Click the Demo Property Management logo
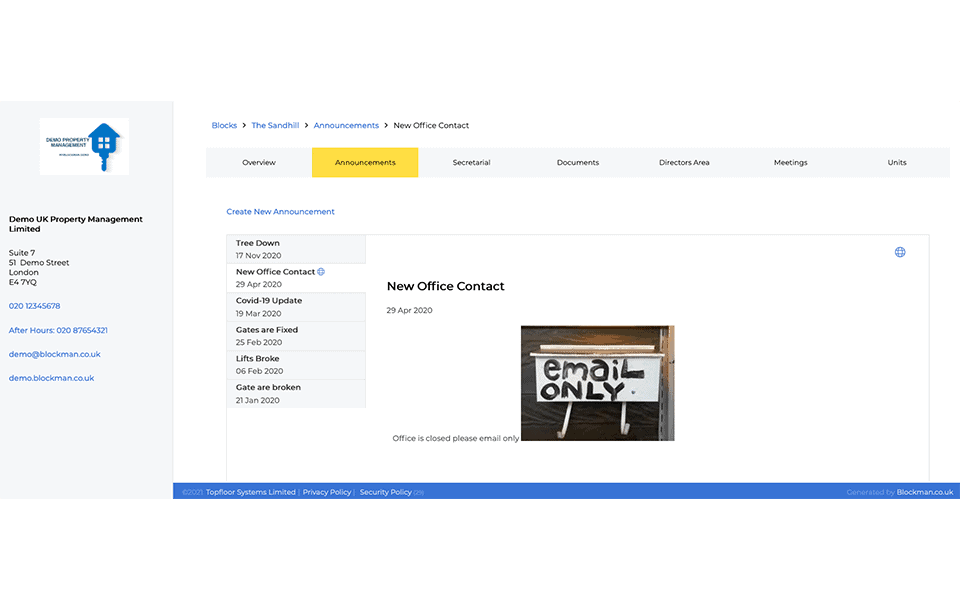Viewport: 960px width, 600px height. (84, 146)
